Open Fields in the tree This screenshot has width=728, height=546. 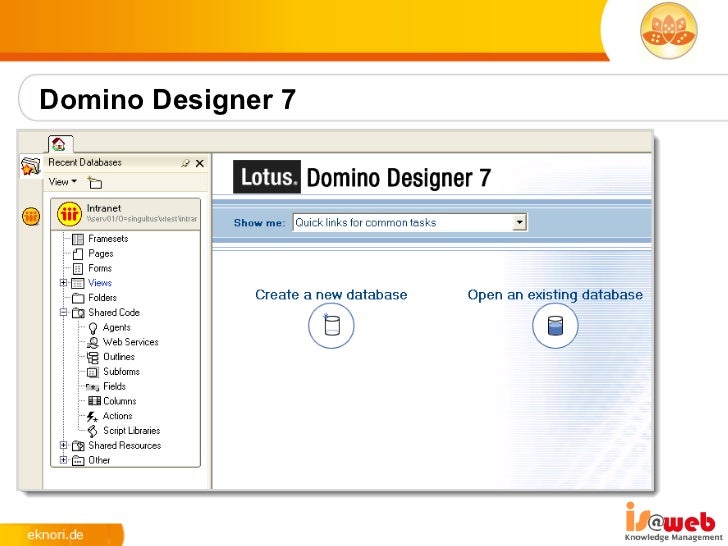114,386
